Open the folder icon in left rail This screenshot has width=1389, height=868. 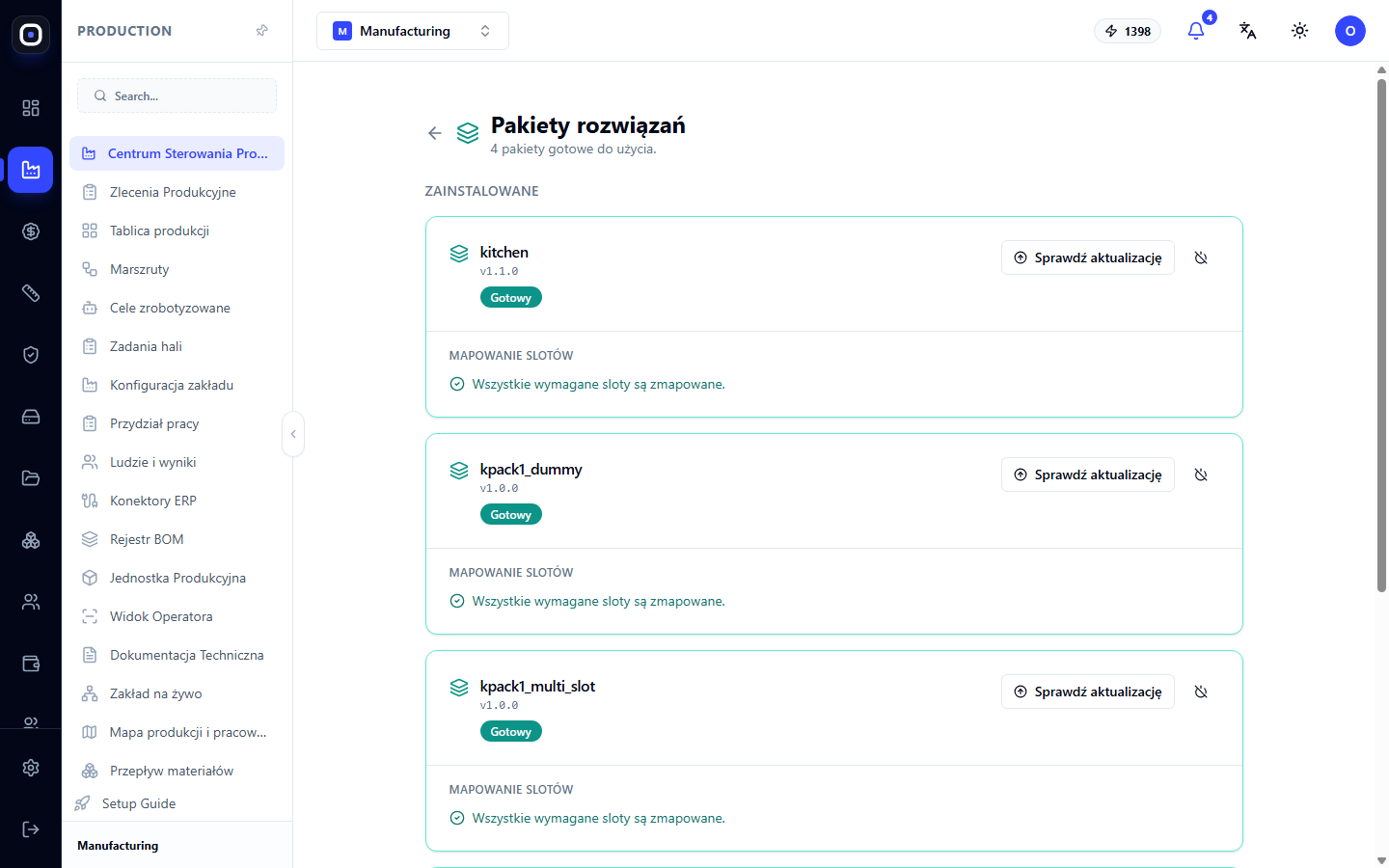tap(31, 478)
